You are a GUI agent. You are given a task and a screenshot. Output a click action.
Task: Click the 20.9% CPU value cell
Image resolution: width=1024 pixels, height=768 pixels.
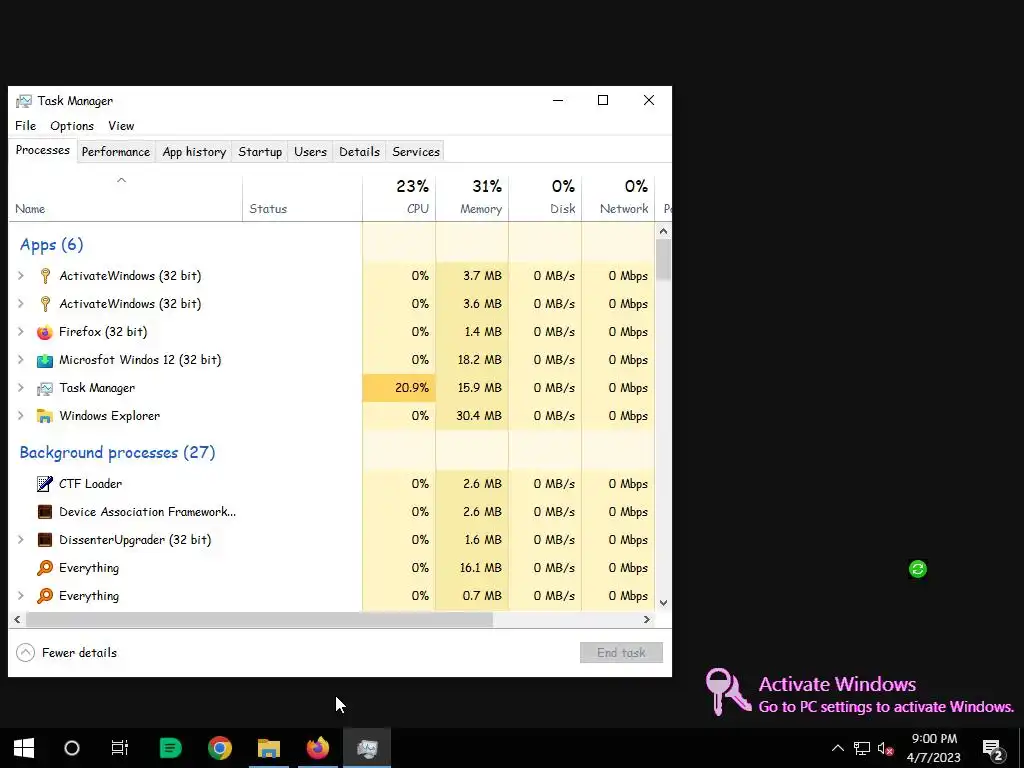pyautogui.click(x=399, y=388)
